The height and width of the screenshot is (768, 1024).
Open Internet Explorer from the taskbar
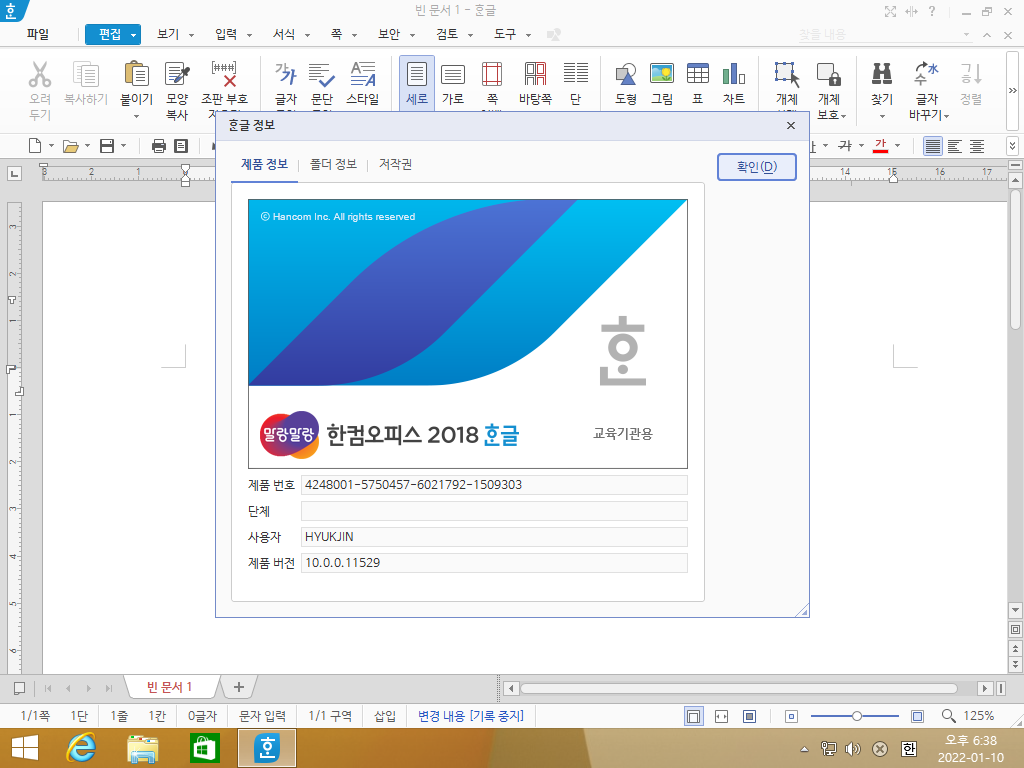81,748
